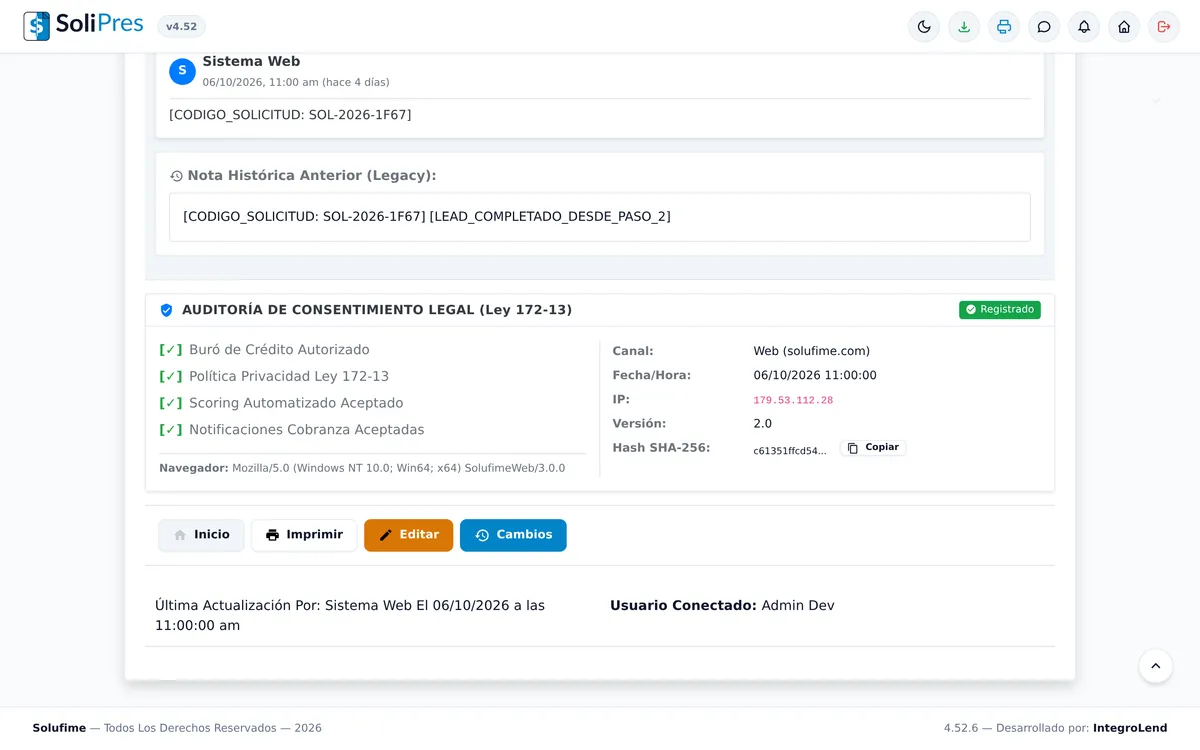Click the Sistema Web avatar circle
The image size is (1200, 750).
coord(182,71)
